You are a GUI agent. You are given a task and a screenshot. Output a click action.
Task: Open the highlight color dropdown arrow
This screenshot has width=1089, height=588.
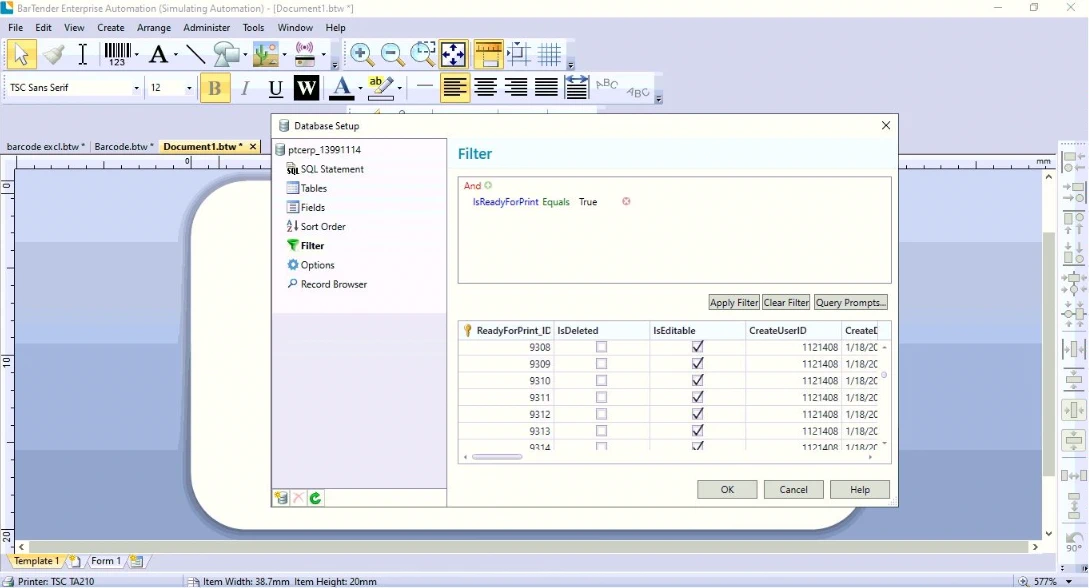399,88
